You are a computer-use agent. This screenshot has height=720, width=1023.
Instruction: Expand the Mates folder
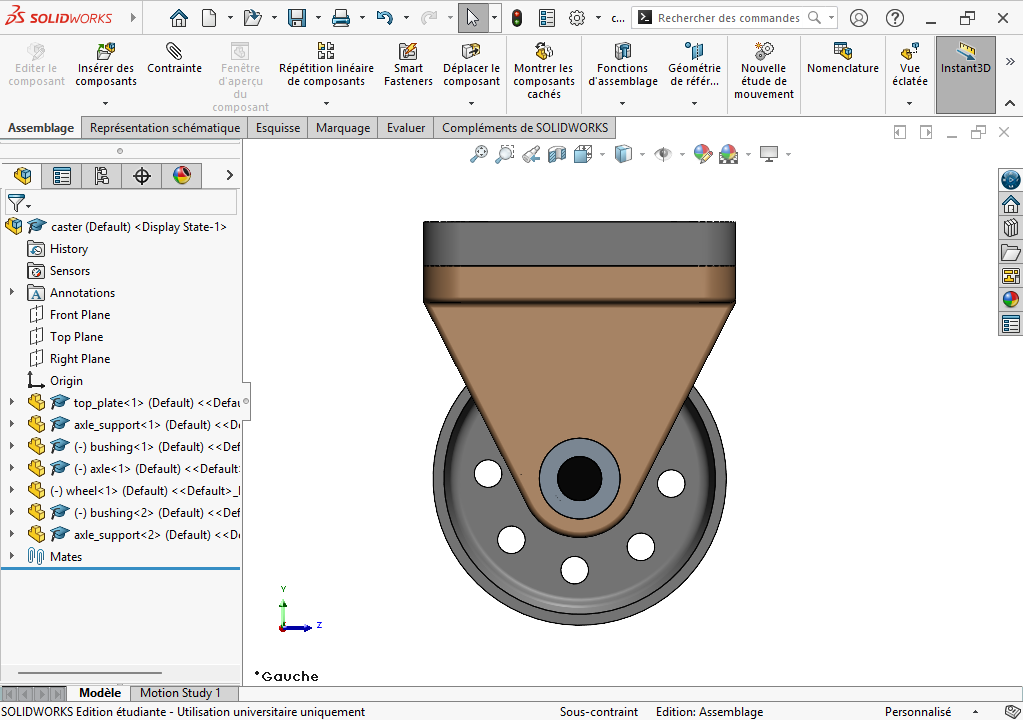(12, 556)
